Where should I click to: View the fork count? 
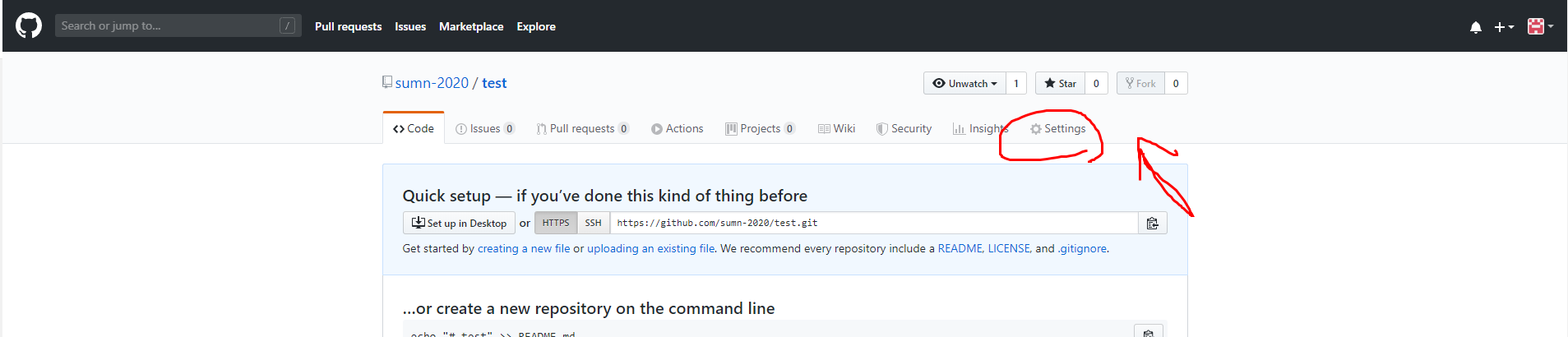pyautogui.click(x=1176, y=83)
